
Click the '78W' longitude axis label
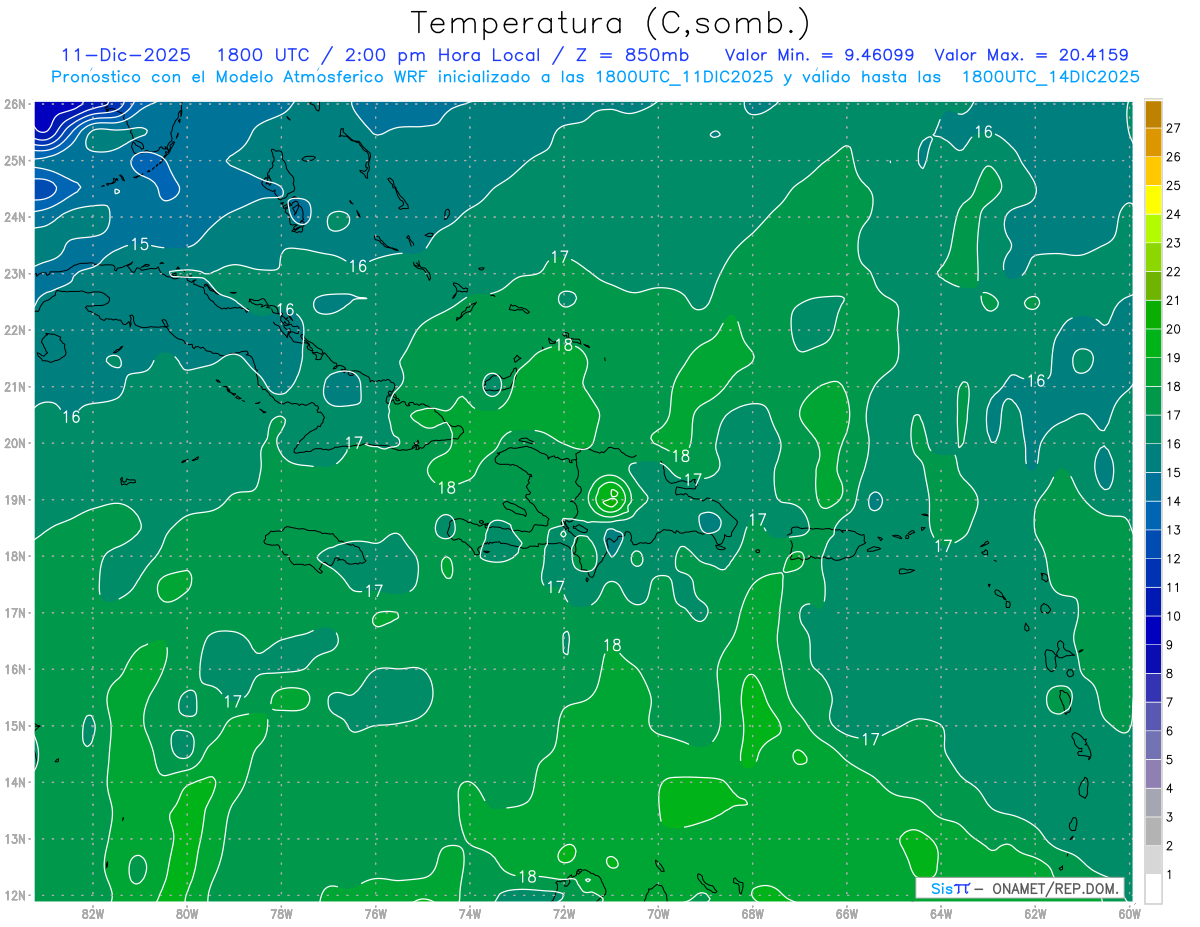(281, 913)
